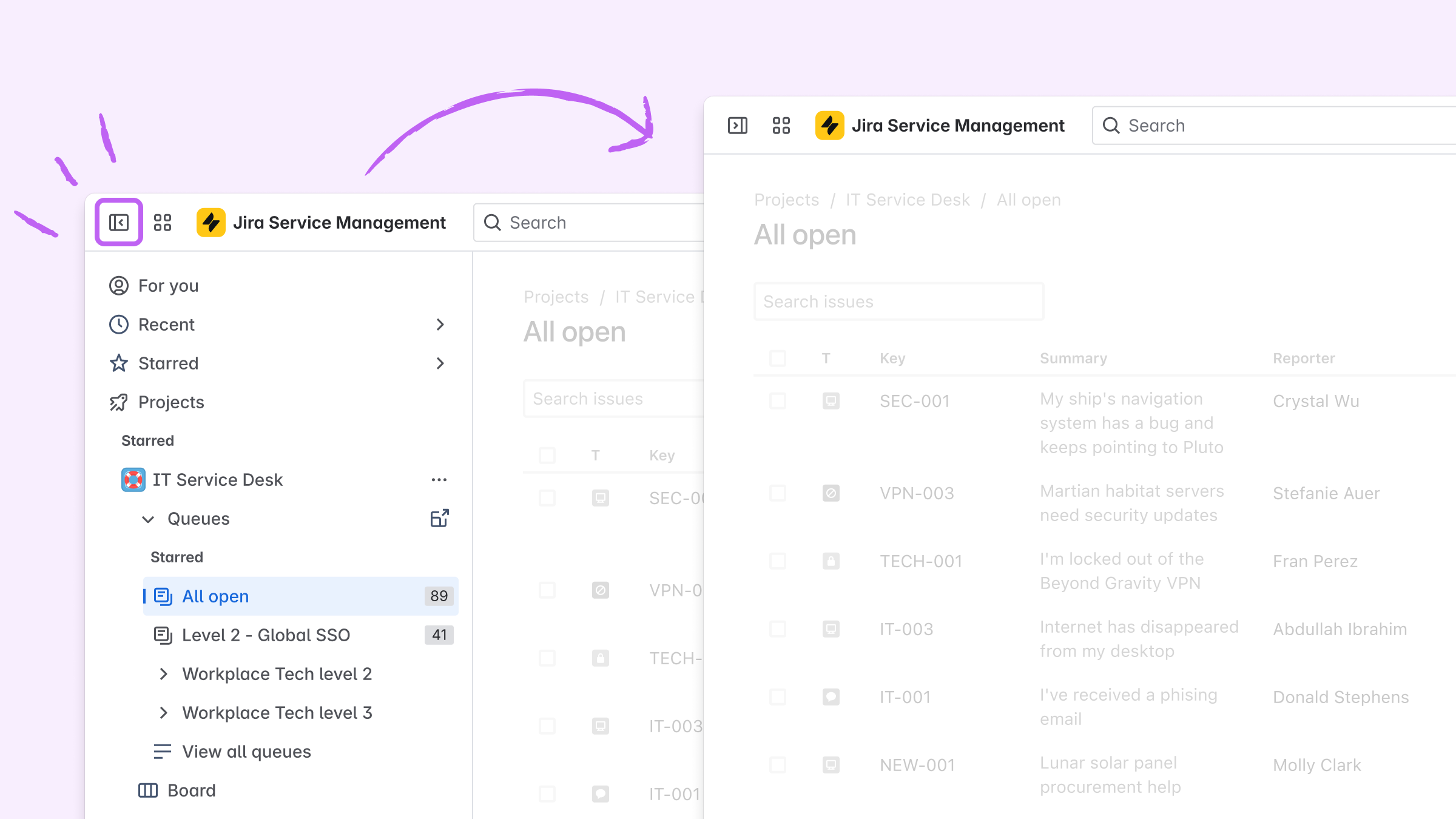Click Search issues field in left window
The image size is (1456, 819).
coord(613,399)
